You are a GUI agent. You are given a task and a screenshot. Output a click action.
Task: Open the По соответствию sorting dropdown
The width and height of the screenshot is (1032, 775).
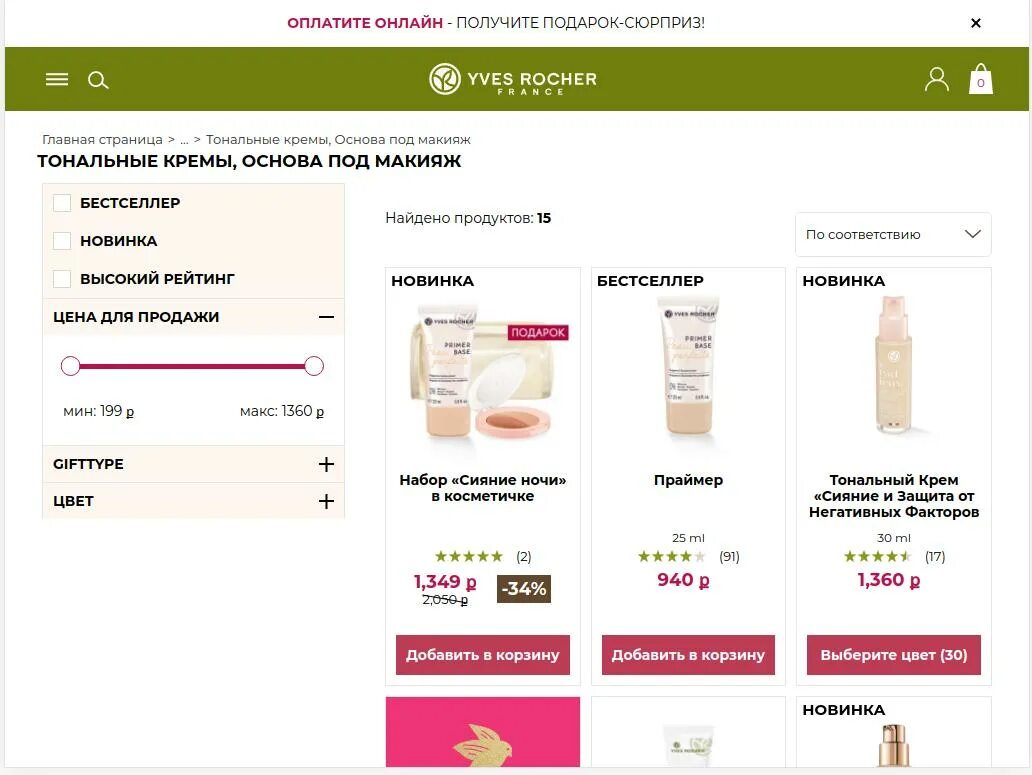[893, 234]
